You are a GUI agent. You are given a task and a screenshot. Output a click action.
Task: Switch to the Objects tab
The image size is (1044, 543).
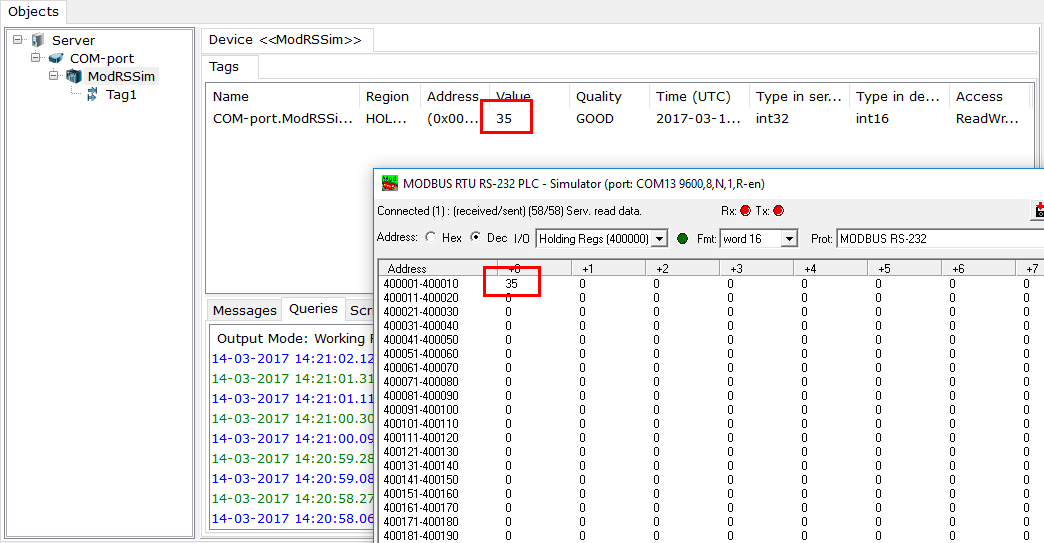(33, 11)
